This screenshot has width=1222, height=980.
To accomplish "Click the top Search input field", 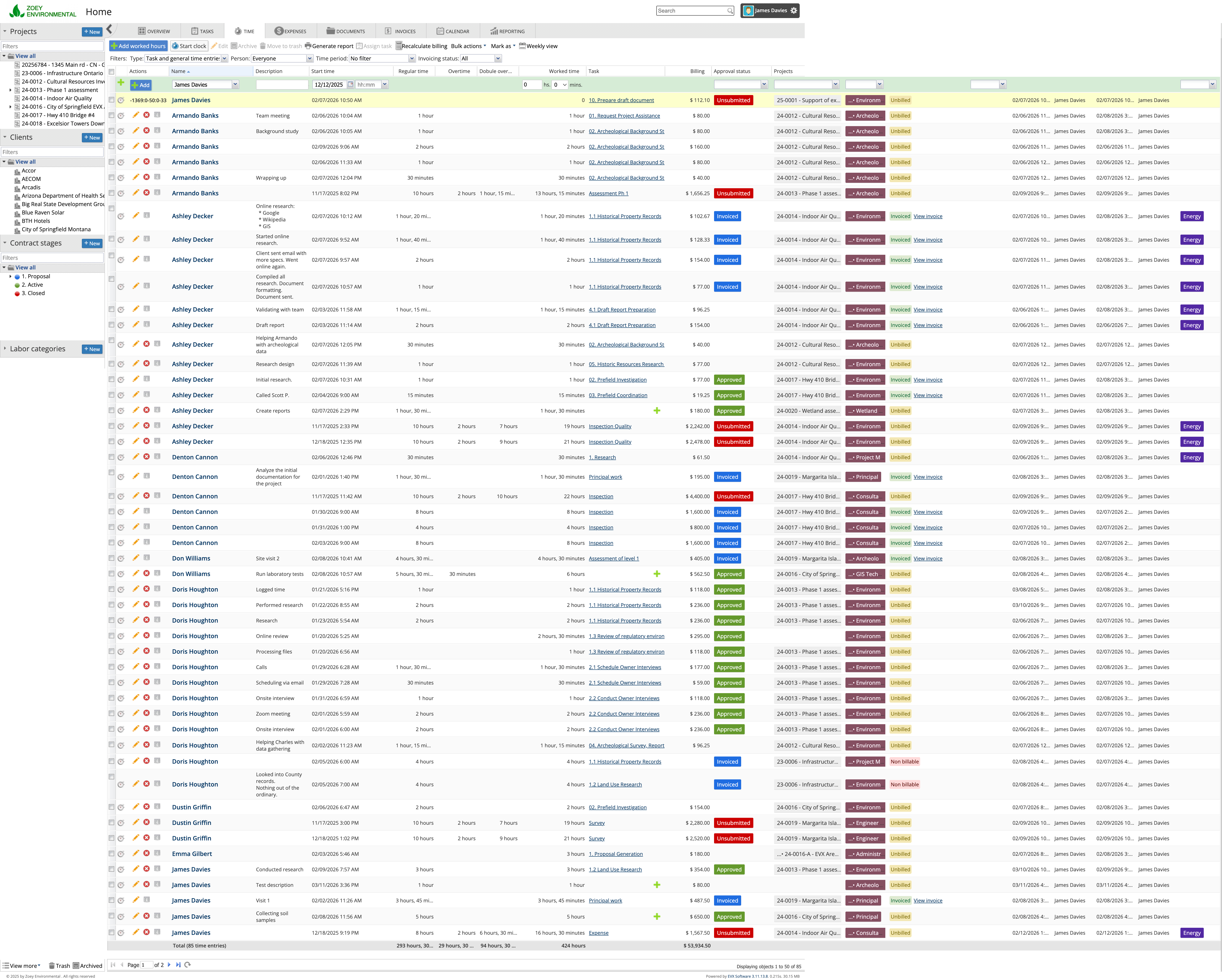I will (x=691, y=11).
